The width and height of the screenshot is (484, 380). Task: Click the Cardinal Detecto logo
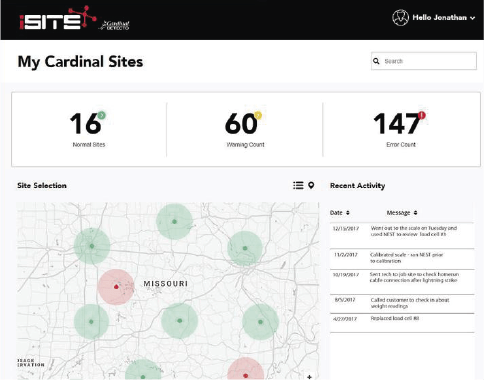(x=115, y=25)
